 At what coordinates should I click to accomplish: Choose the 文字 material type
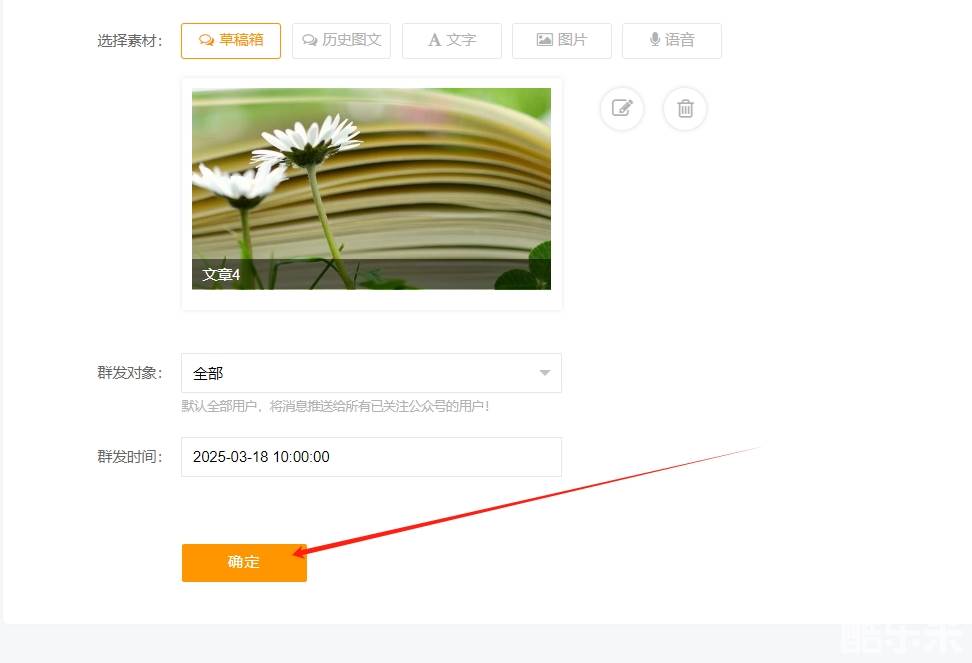point(451,41)
